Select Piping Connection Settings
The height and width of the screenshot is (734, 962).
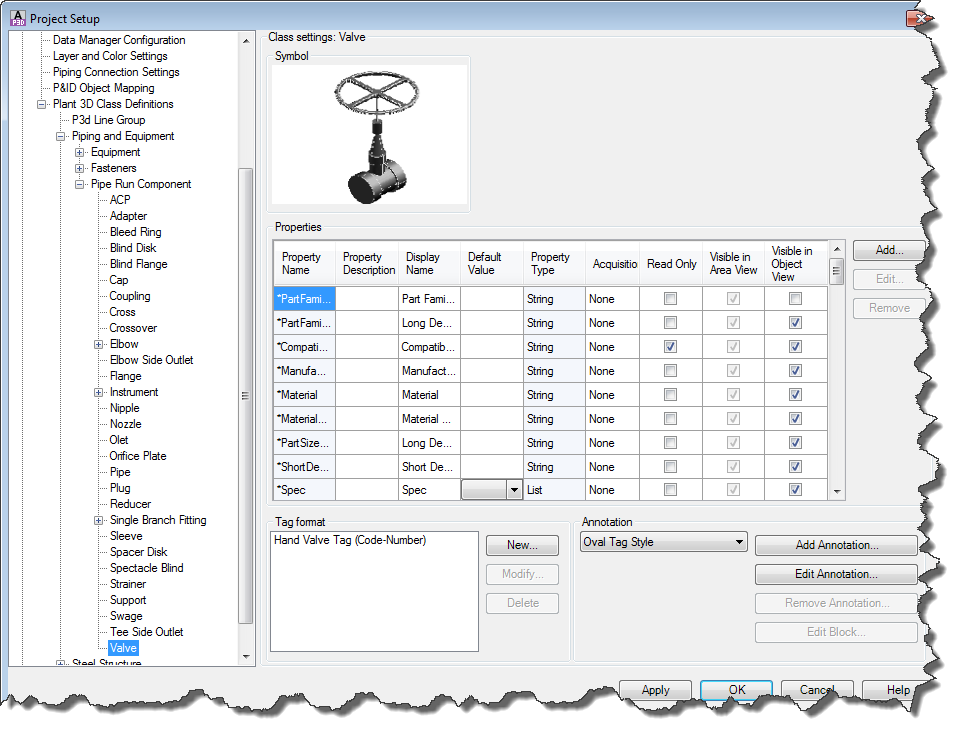click(x=116, y=72)
